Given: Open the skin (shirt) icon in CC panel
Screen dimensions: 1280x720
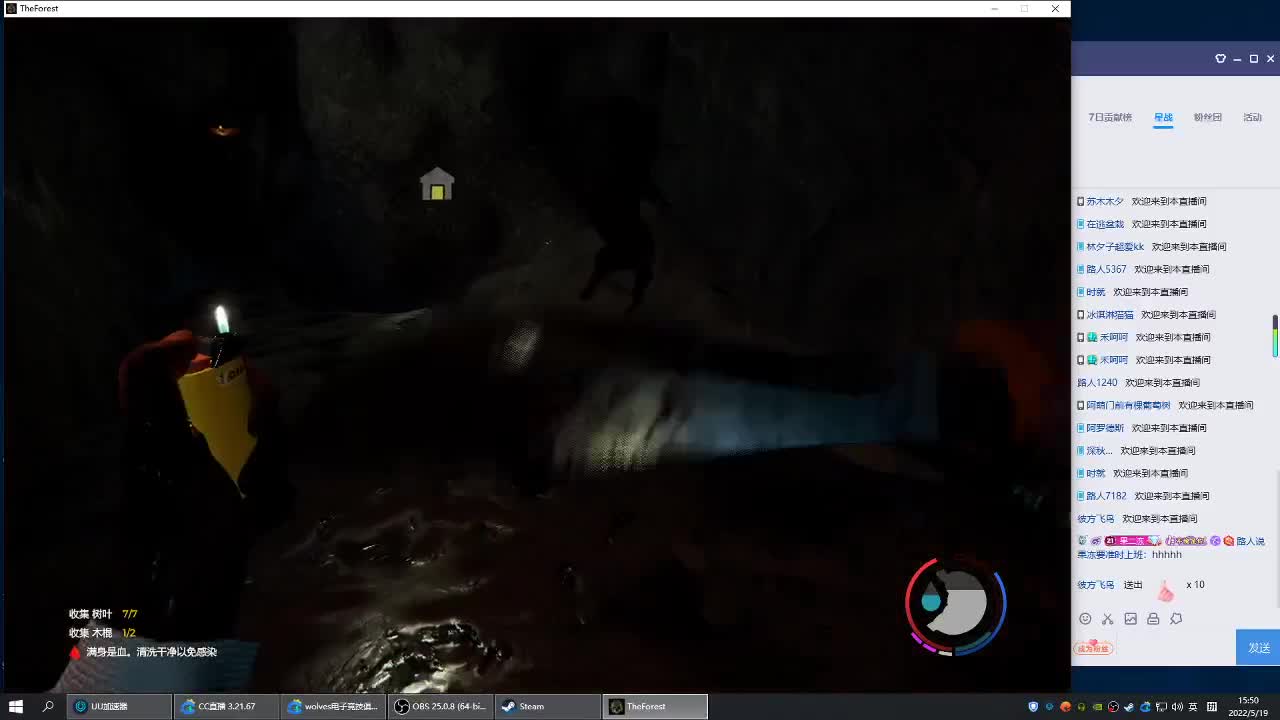Looking at the screenshot, I should [1220, 59].
